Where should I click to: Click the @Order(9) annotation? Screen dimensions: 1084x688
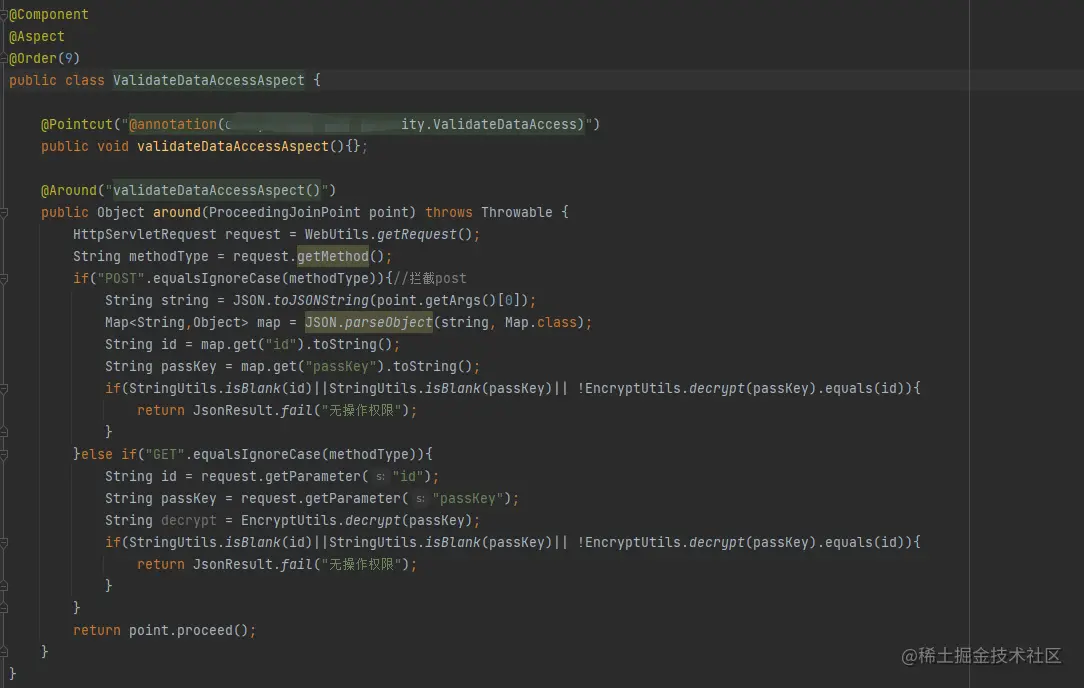tap(44, 59)
